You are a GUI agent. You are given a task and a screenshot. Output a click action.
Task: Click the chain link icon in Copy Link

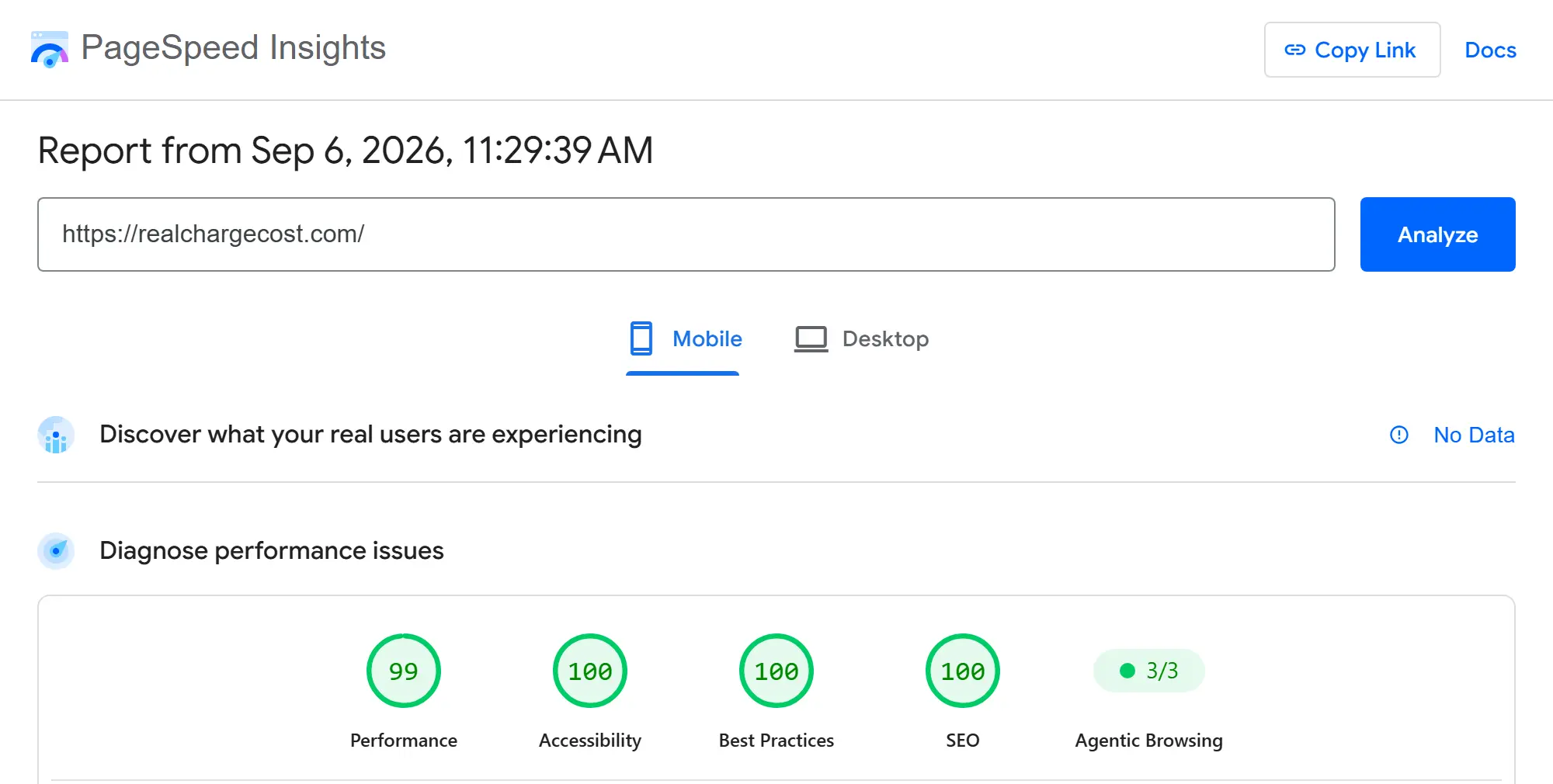pos(1294,50)
